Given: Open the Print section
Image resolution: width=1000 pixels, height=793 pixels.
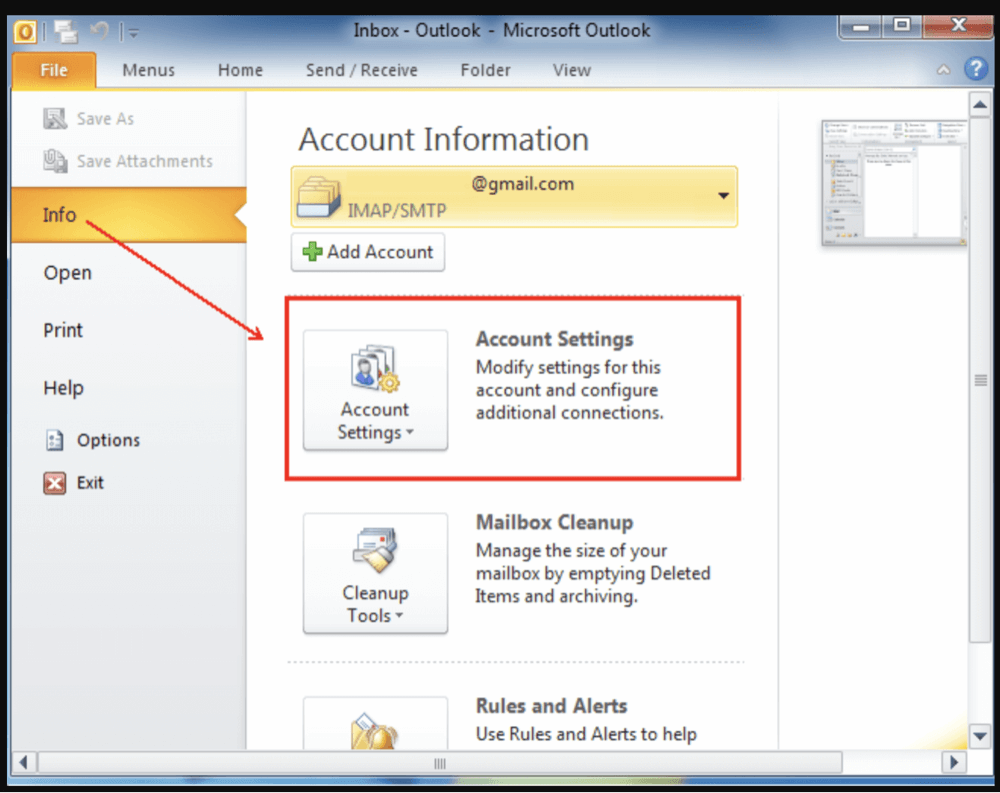Looking at the screenshot, I should [62, 330].
